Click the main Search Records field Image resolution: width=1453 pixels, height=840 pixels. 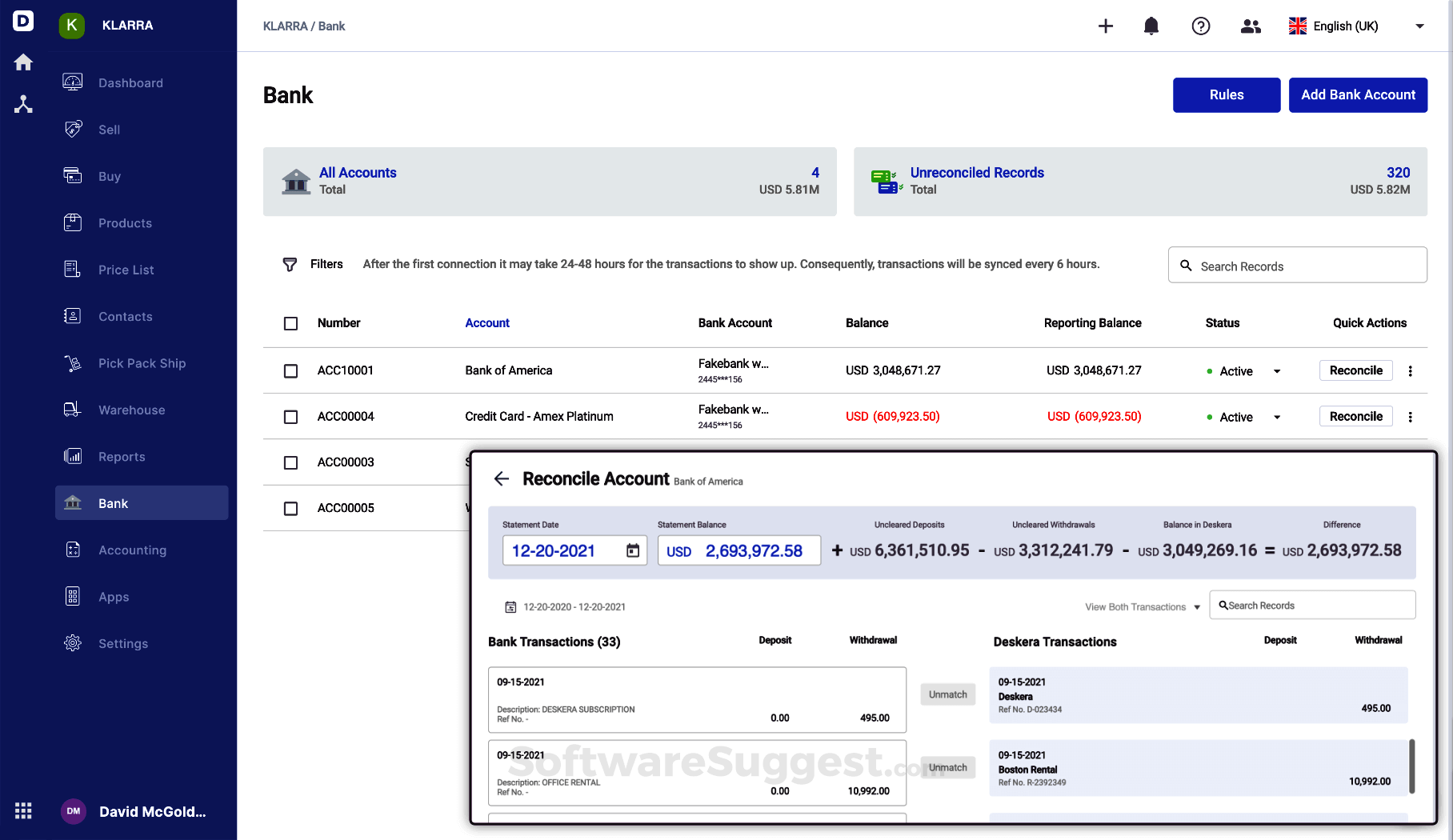(1298, 265)
